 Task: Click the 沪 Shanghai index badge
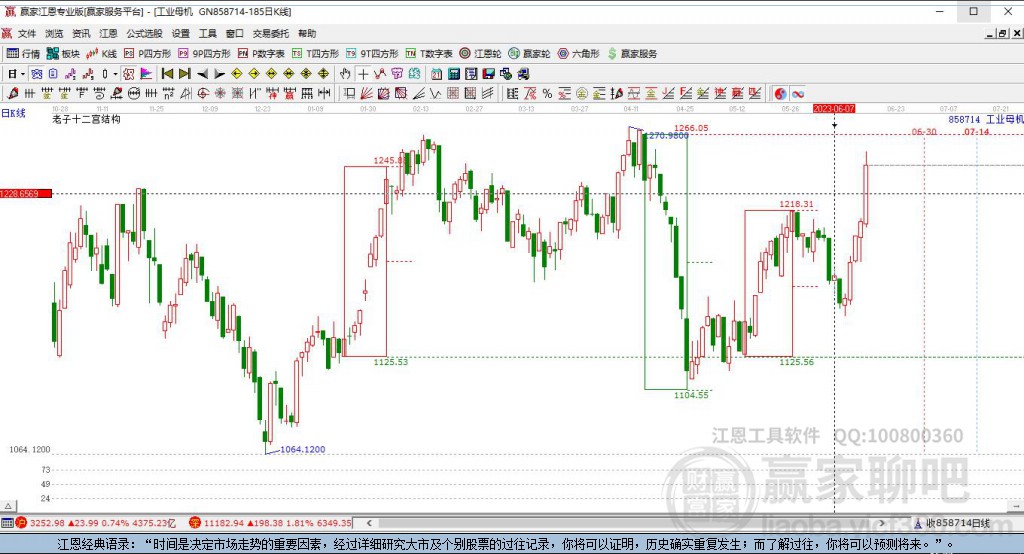click(22, 523)
